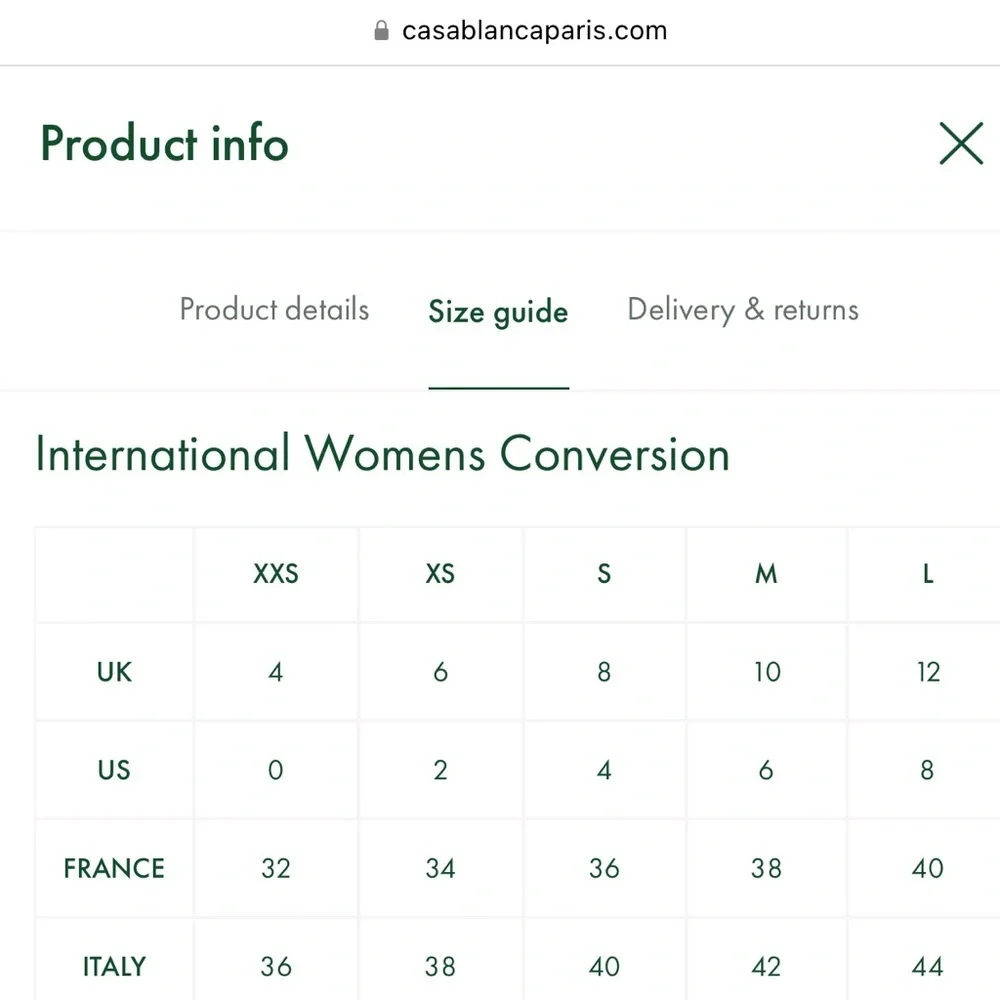
Task: Click the US row label
Action: point(114,770)
